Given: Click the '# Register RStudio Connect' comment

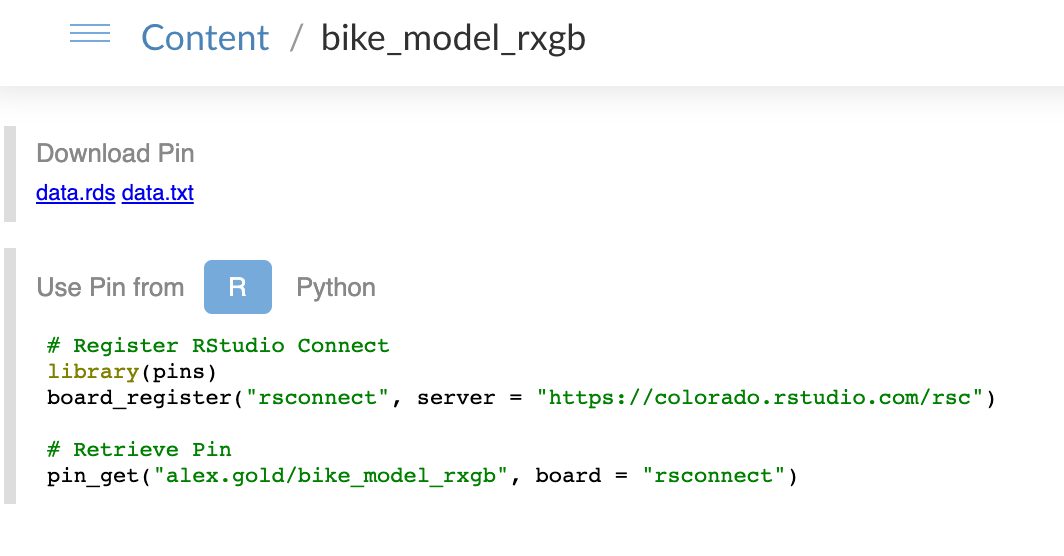Looking at the screenshot, I should (x=218, y=346).
